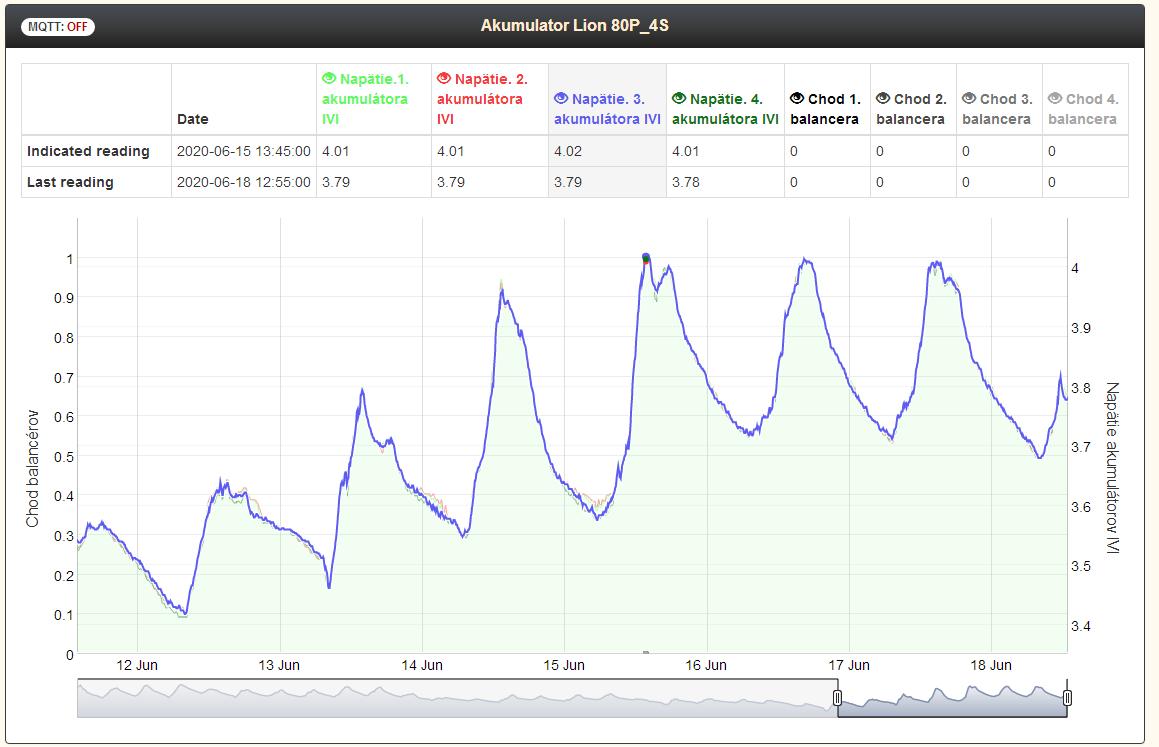Click eye icon for Napätie 2 akumulátora
This screenshot has width=1159, height=747.
(x=444, y=79)
